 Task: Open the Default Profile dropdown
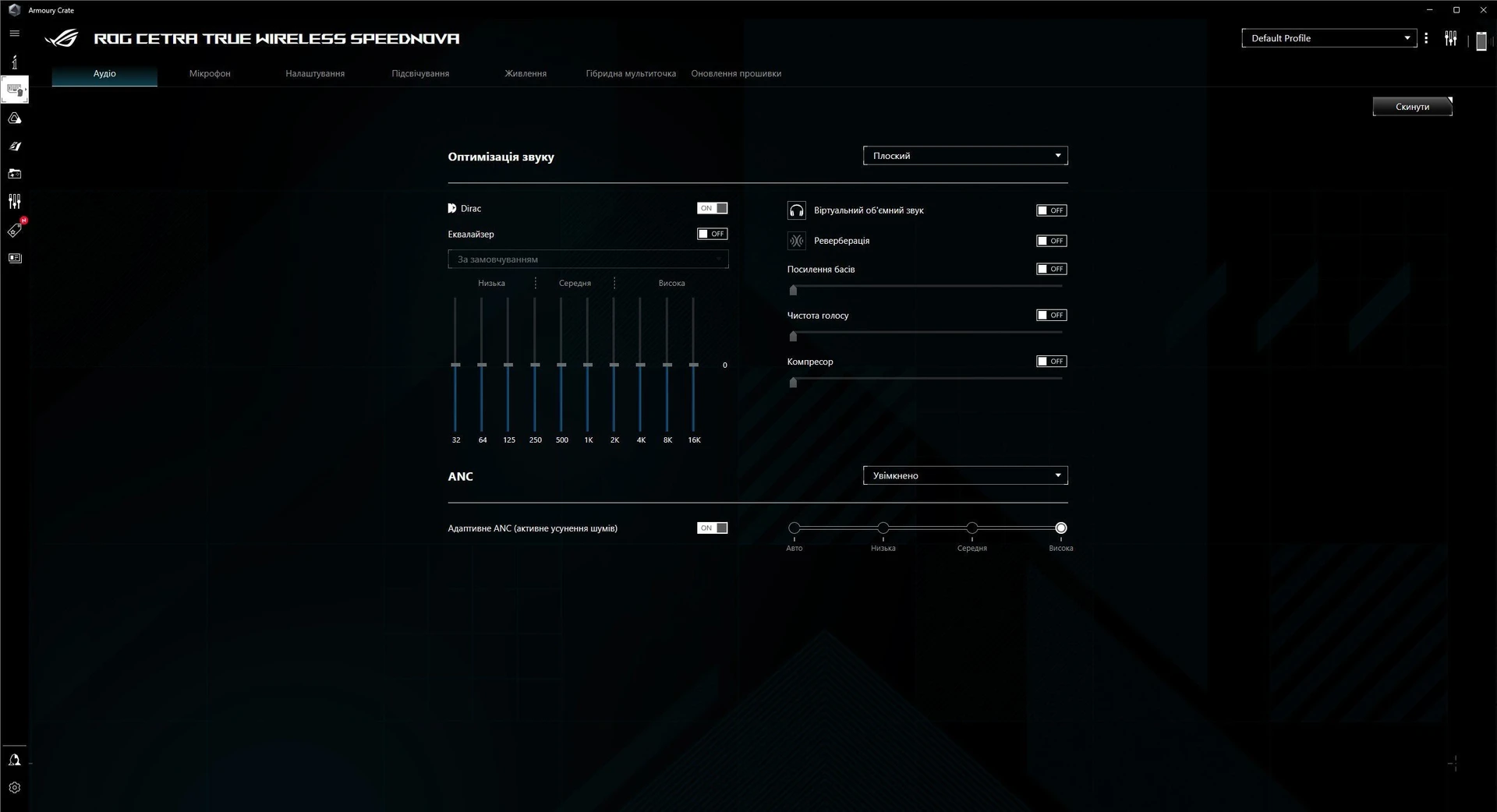click(1329, 38)
